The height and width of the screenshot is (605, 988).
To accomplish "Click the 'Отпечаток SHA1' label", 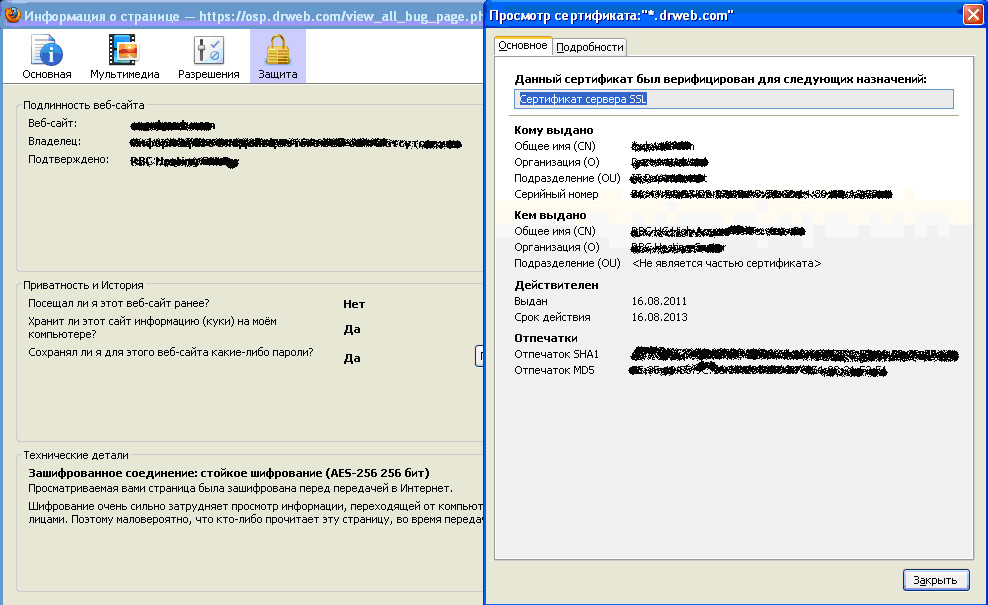I will (x=556, y=354).
